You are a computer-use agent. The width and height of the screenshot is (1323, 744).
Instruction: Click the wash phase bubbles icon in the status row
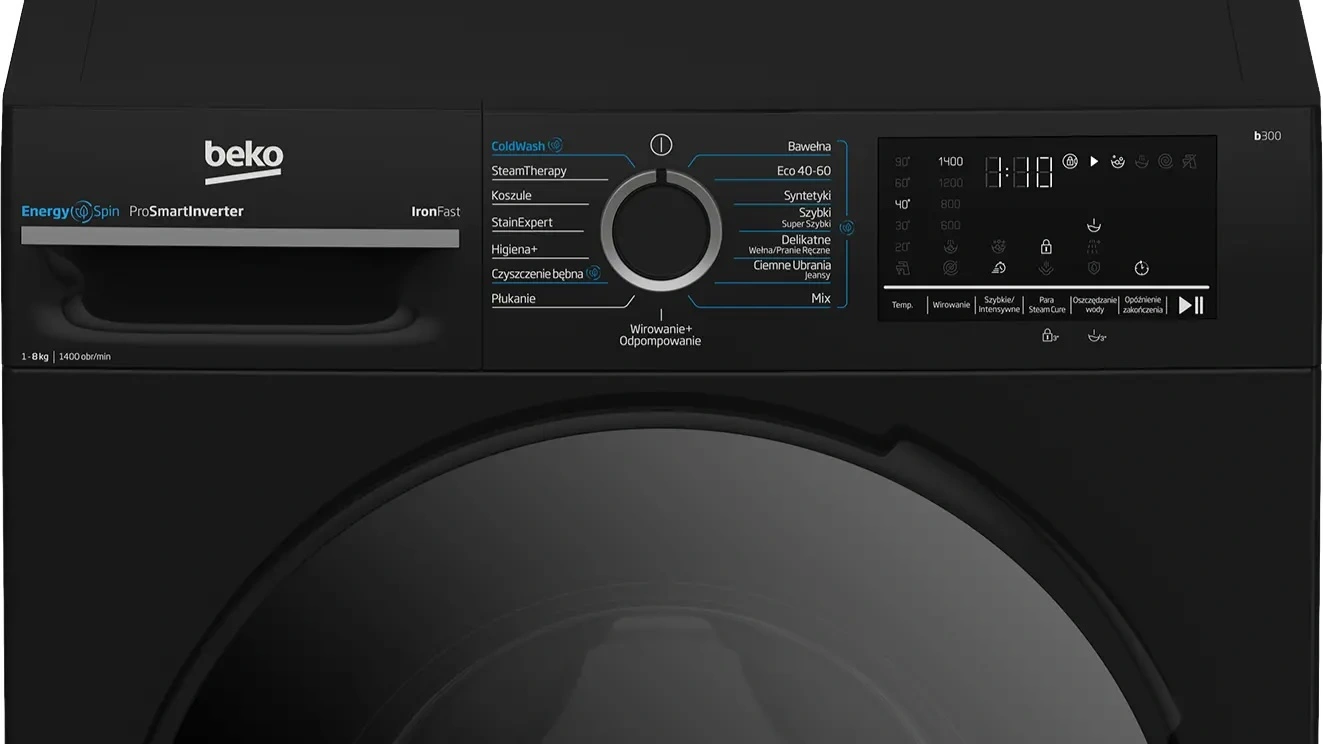(x=1118, y=161)
